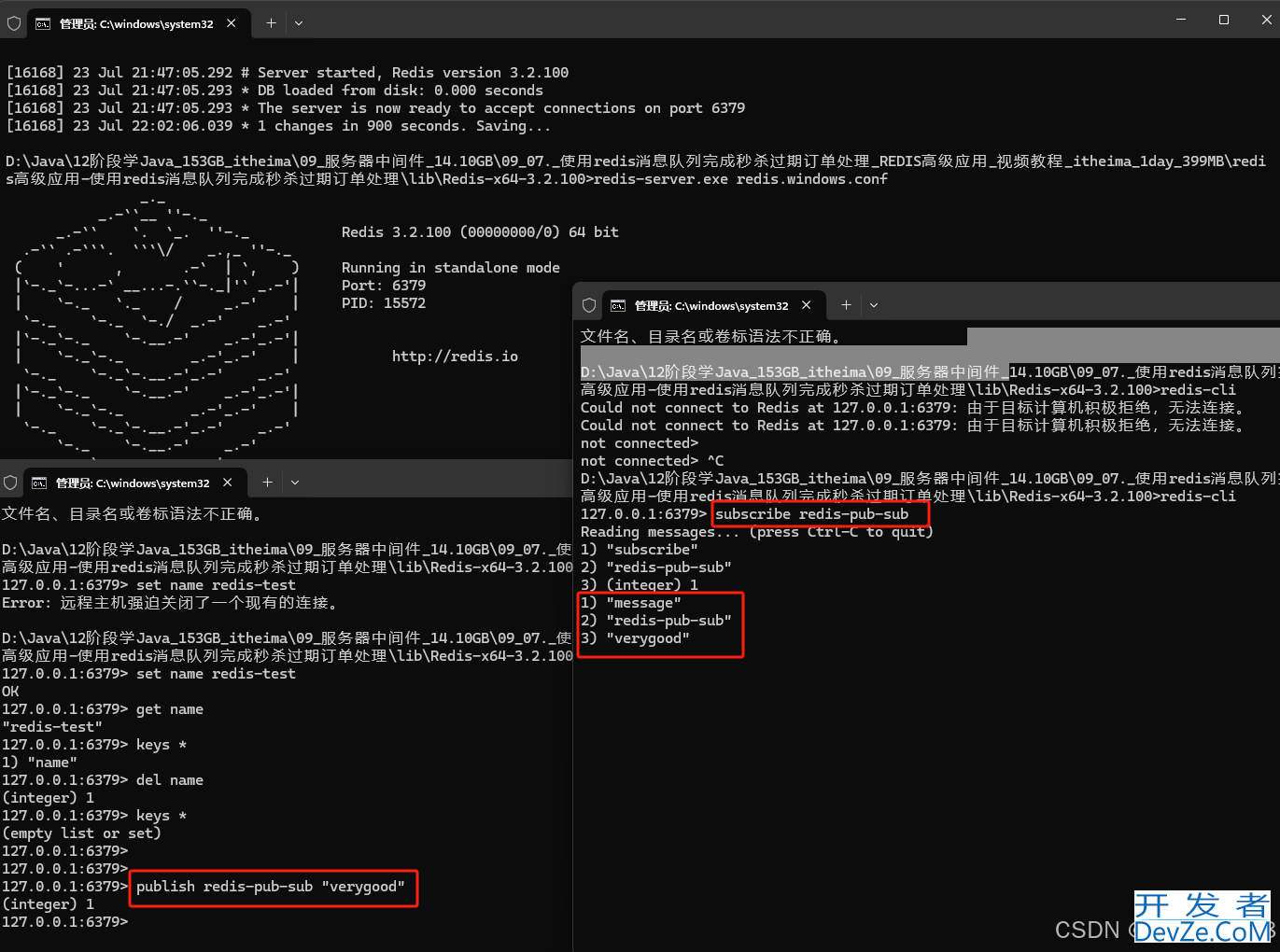The width and height of the screenshot is (1280, 952).
Task: Click the first 'Could not connect to Redis' line
Action: (x=913, y=407)
